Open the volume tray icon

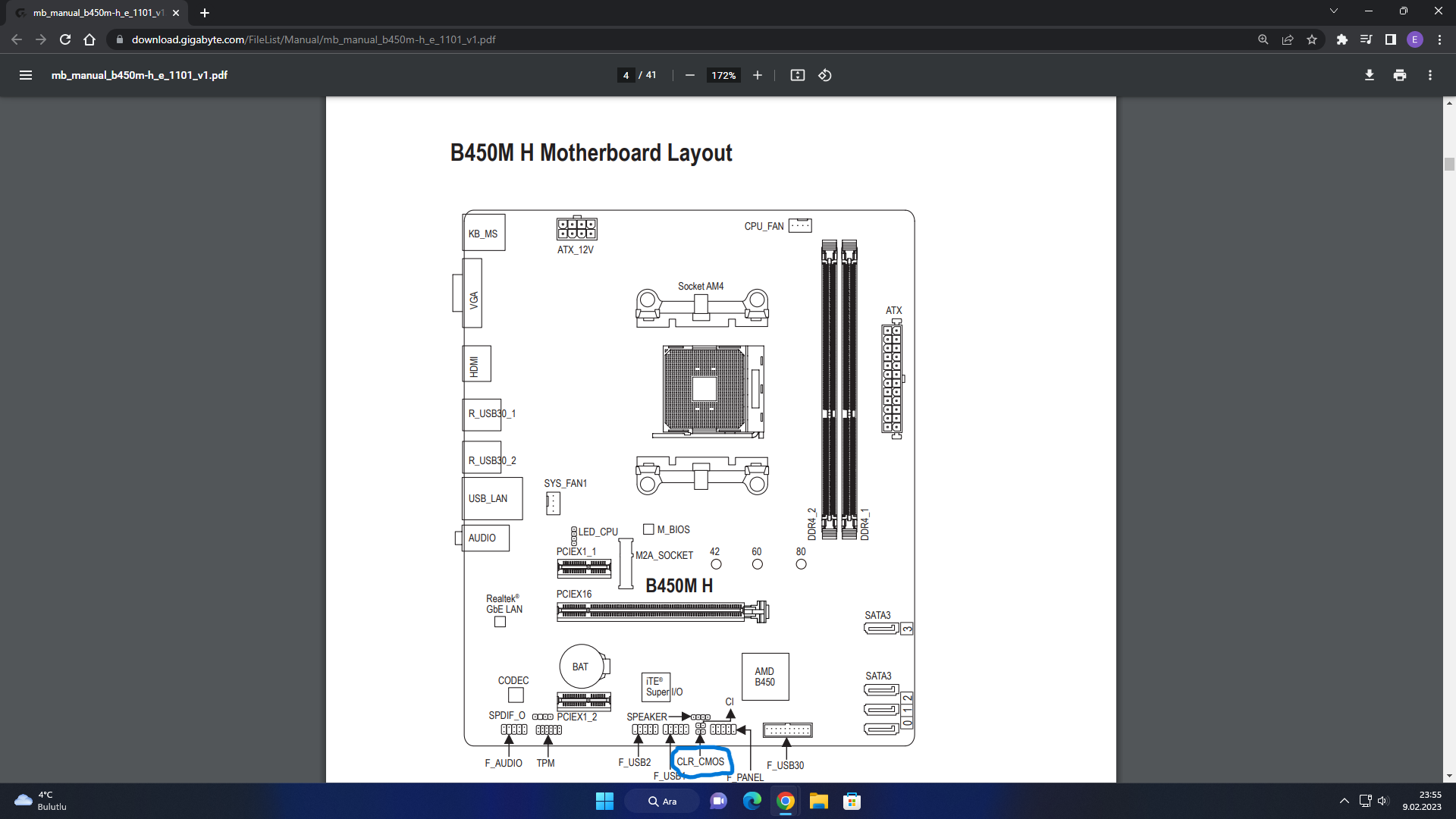pos(1382,801)
